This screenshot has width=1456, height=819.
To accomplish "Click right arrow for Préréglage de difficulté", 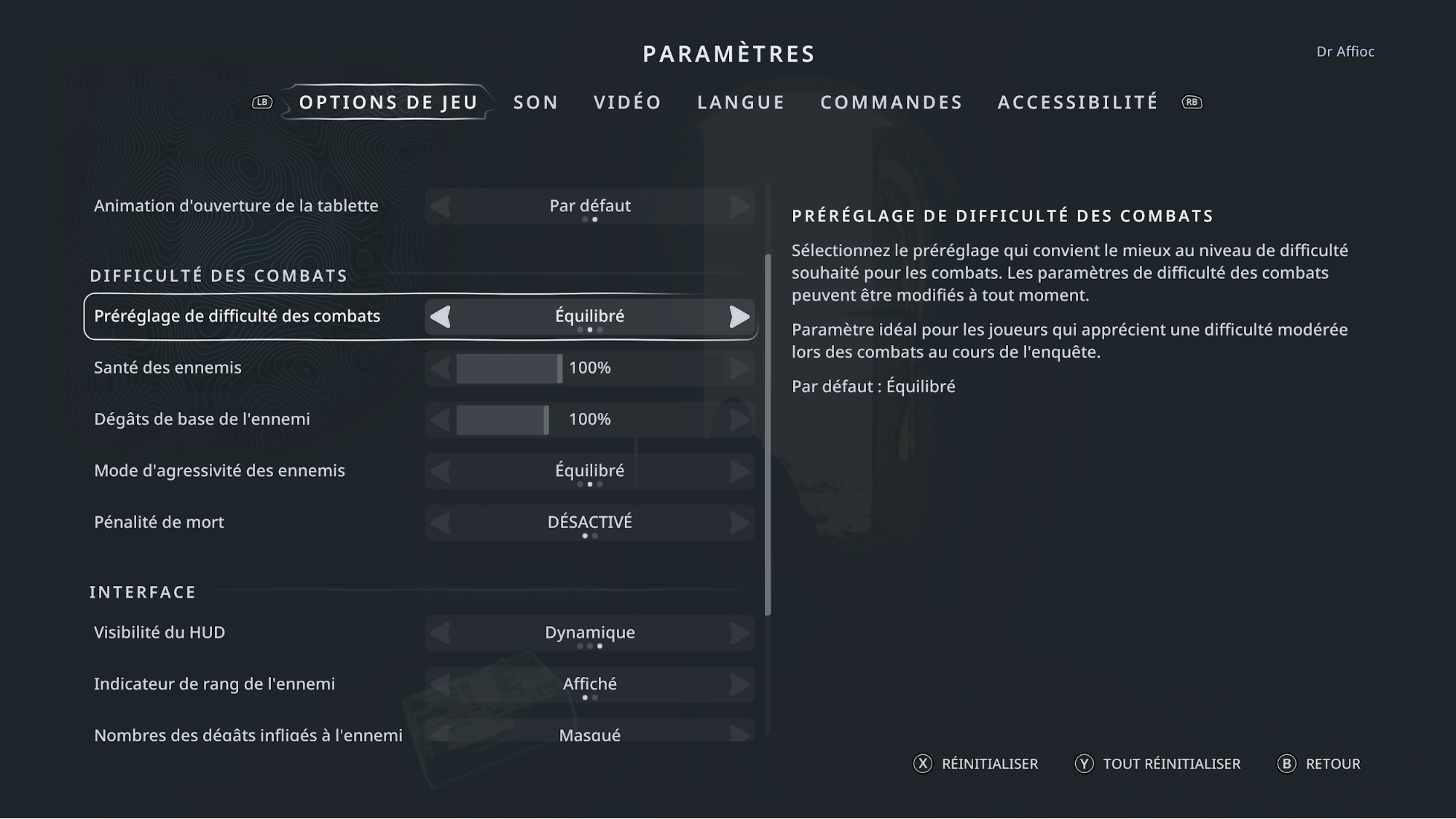I will 739,317.
